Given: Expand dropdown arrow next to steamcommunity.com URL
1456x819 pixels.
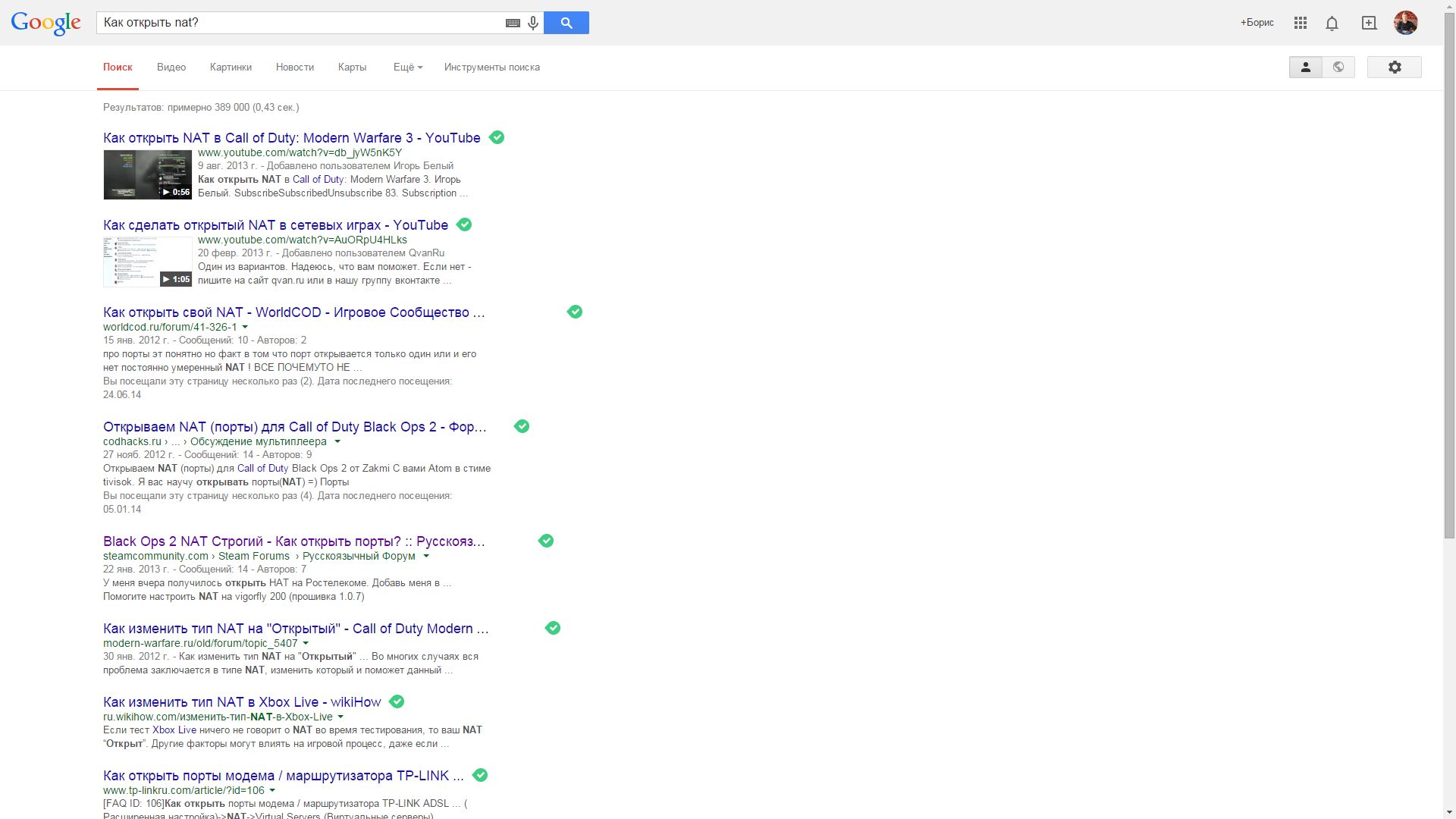Looking at the screenshot, I should coord(426,557).
